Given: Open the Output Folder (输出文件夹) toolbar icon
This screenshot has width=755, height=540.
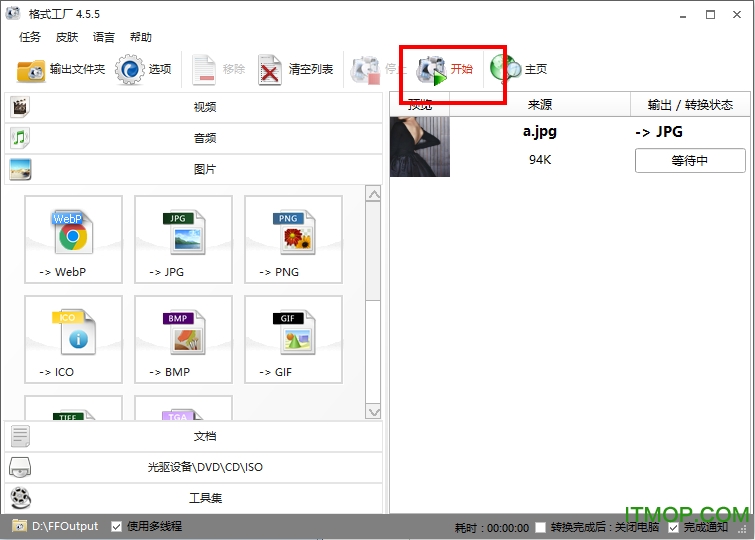Looking at the screenshot, I should click(x=31, y=70).
